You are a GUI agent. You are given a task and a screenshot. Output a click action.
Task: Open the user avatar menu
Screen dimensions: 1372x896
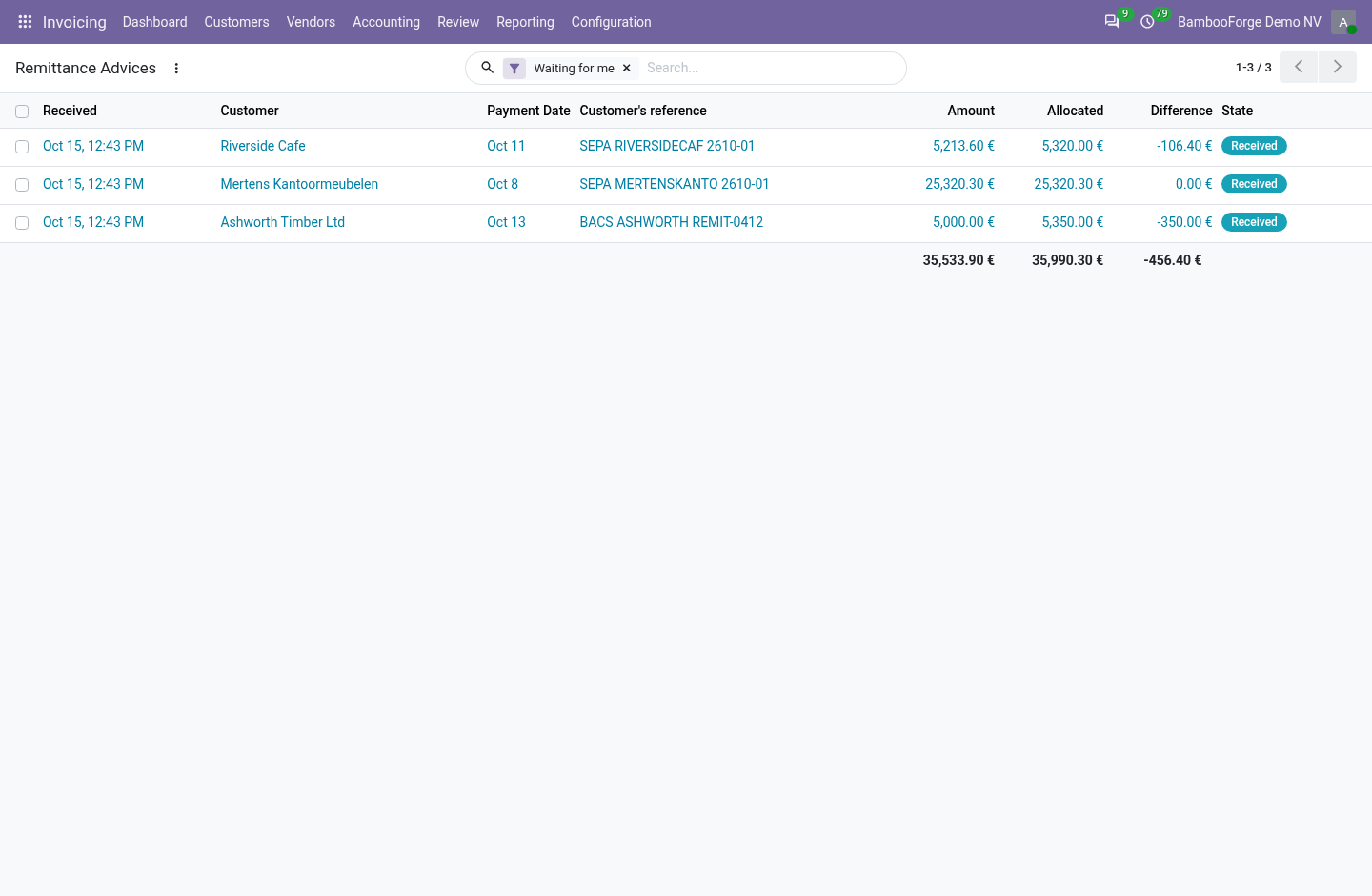[x=1343, y=21]
